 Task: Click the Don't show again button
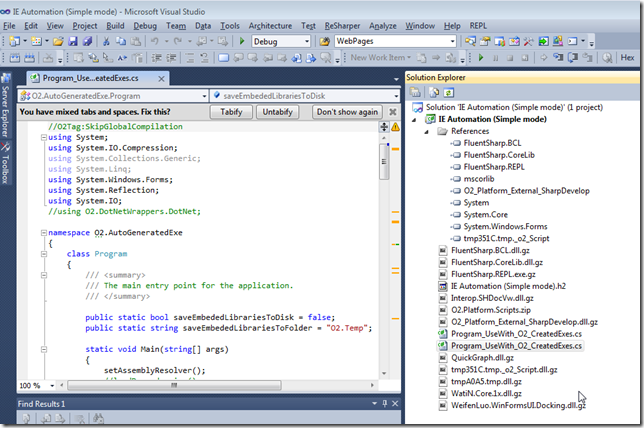pos(347,112)
